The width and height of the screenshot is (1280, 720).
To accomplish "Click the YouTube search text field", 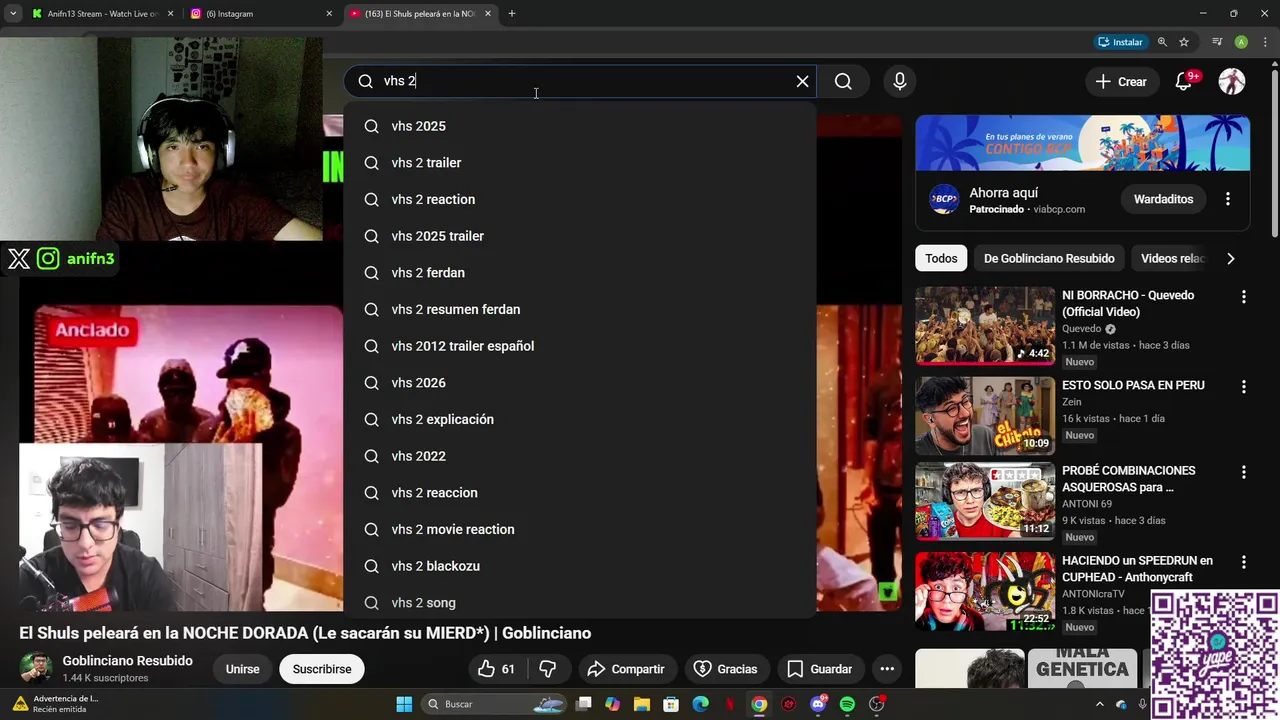I will (580, 82).
